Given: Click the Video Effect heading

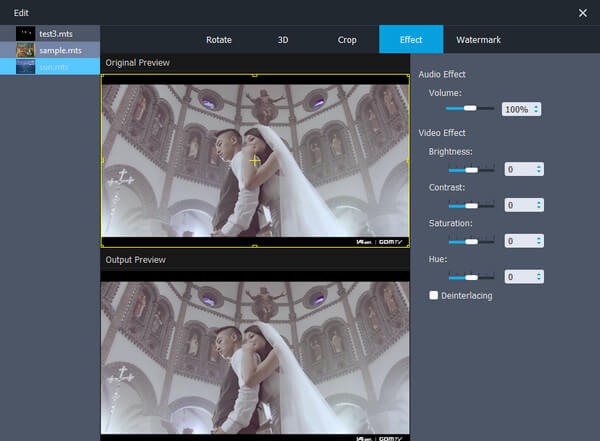Looking at the screenshot, I should 442,133.
